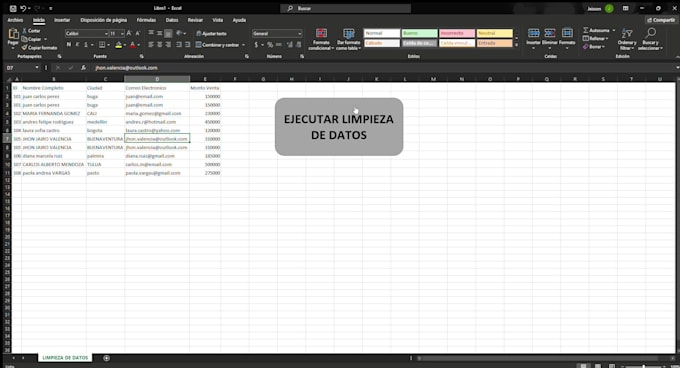Toggle center text horizontally
Viewport: 680px width, 368px height.
point(160,45)
